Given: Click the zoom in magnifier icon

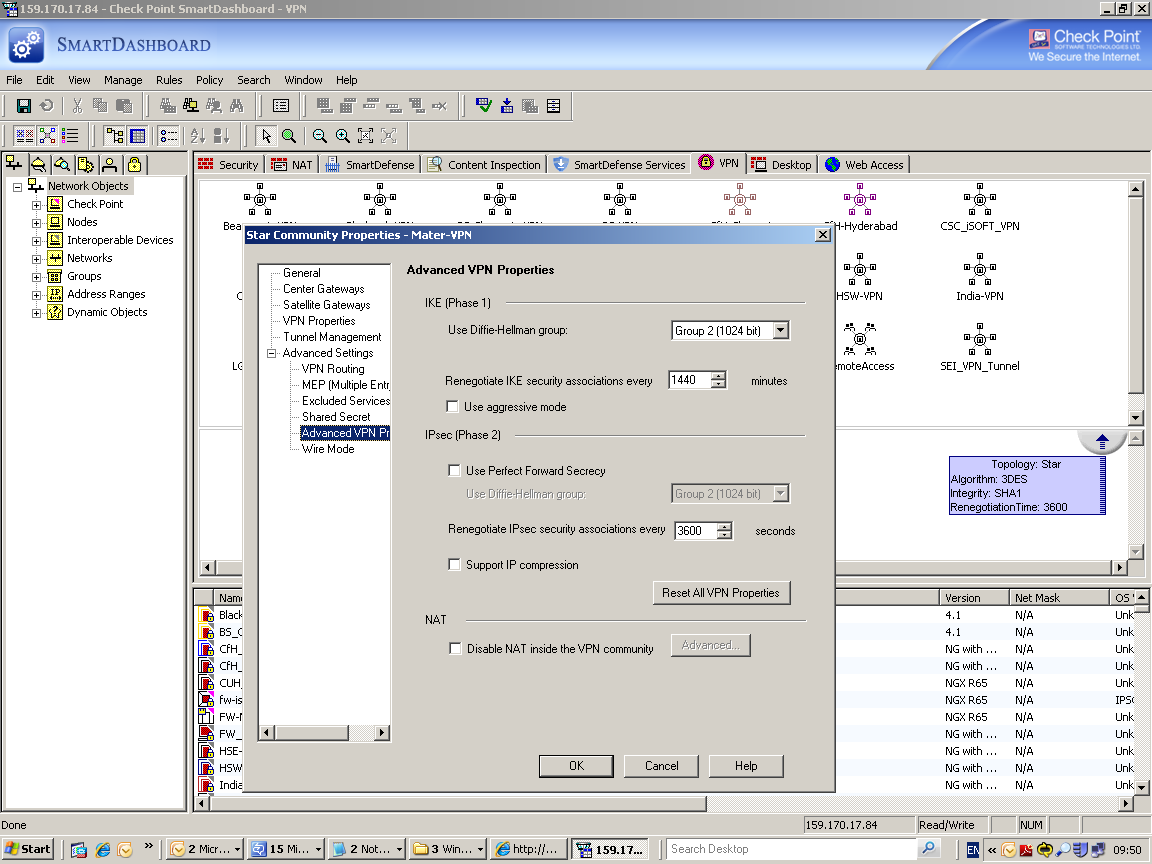Looking at the screenshot, I should click(x=342, y=135).
